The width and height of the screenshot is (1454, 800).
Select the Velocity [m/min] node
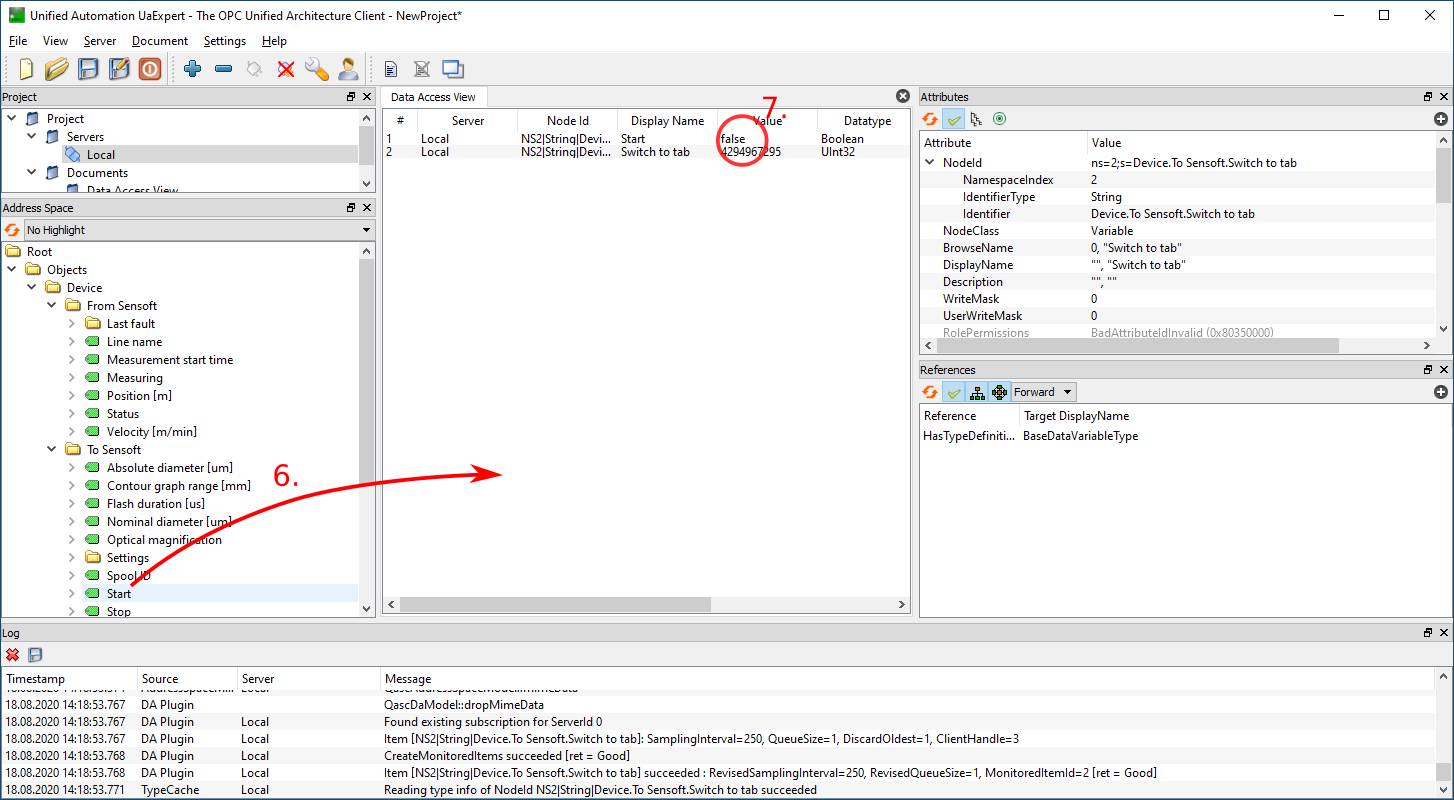(x=152, y=432)
